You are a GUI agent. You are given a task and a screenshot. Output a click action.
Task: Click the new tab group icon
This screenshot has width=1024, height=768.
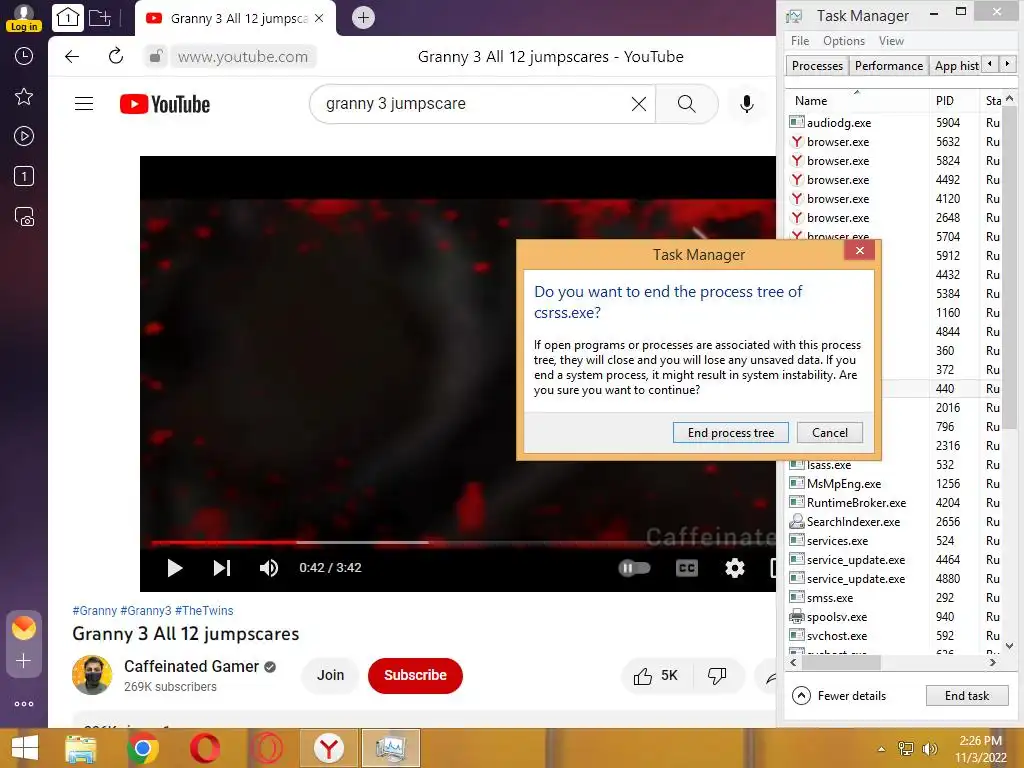pos(100,18)
